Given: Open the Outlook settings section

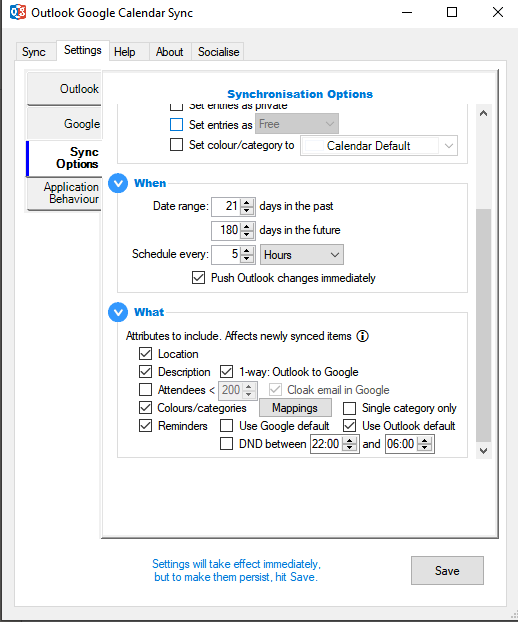Looking at the screenshot, I should click(65, 88).
